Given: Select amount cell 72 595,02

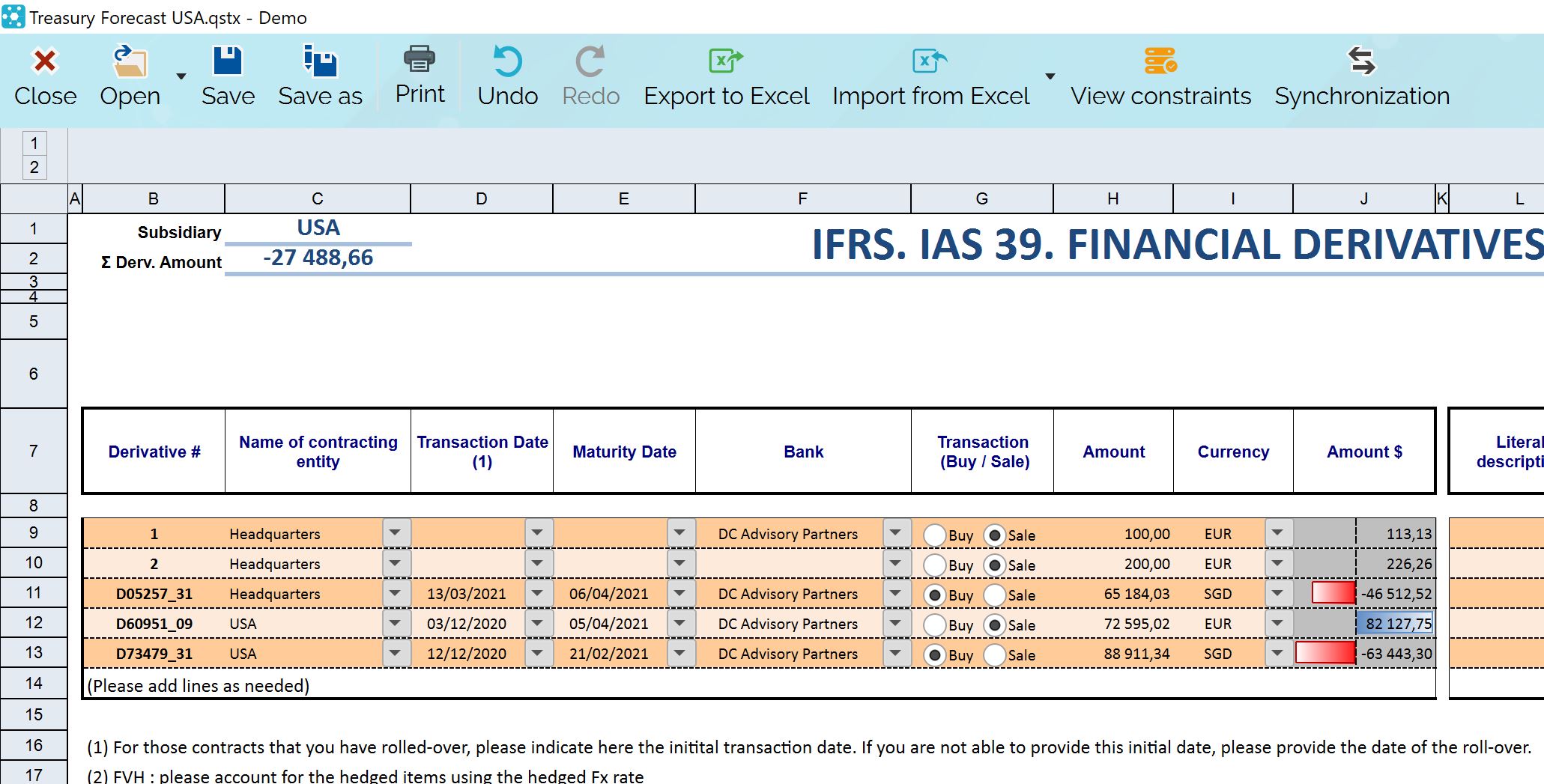Looking at the screenshot, I should (x=1114, y=624).
